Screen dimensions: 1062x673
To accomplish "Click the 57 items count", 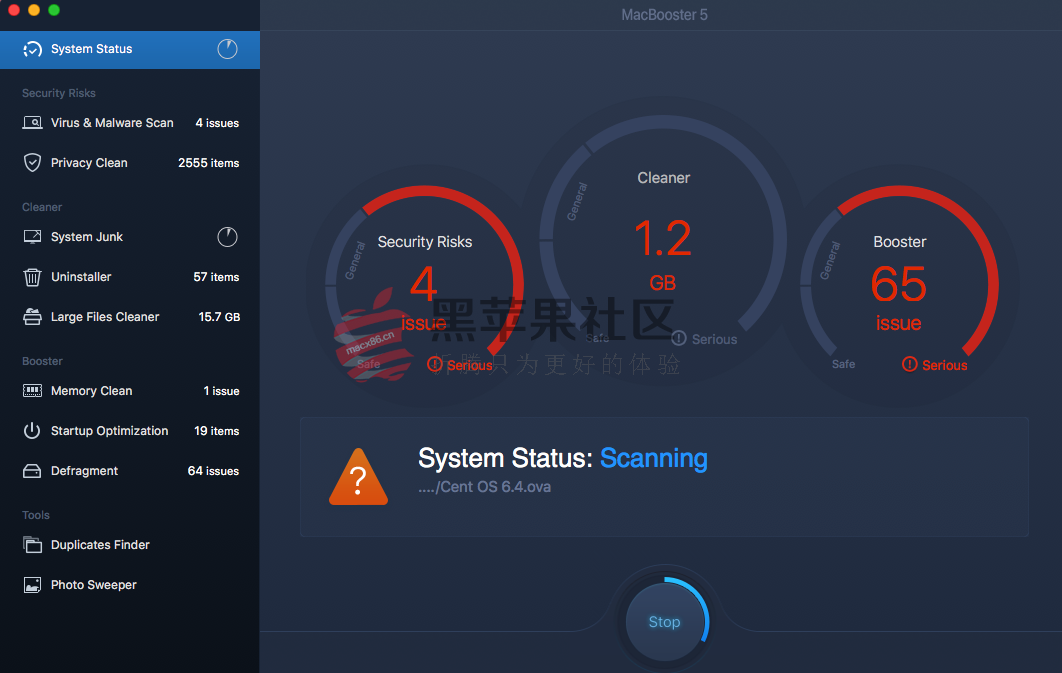I will pyautogui.click(x=216, y=277).
